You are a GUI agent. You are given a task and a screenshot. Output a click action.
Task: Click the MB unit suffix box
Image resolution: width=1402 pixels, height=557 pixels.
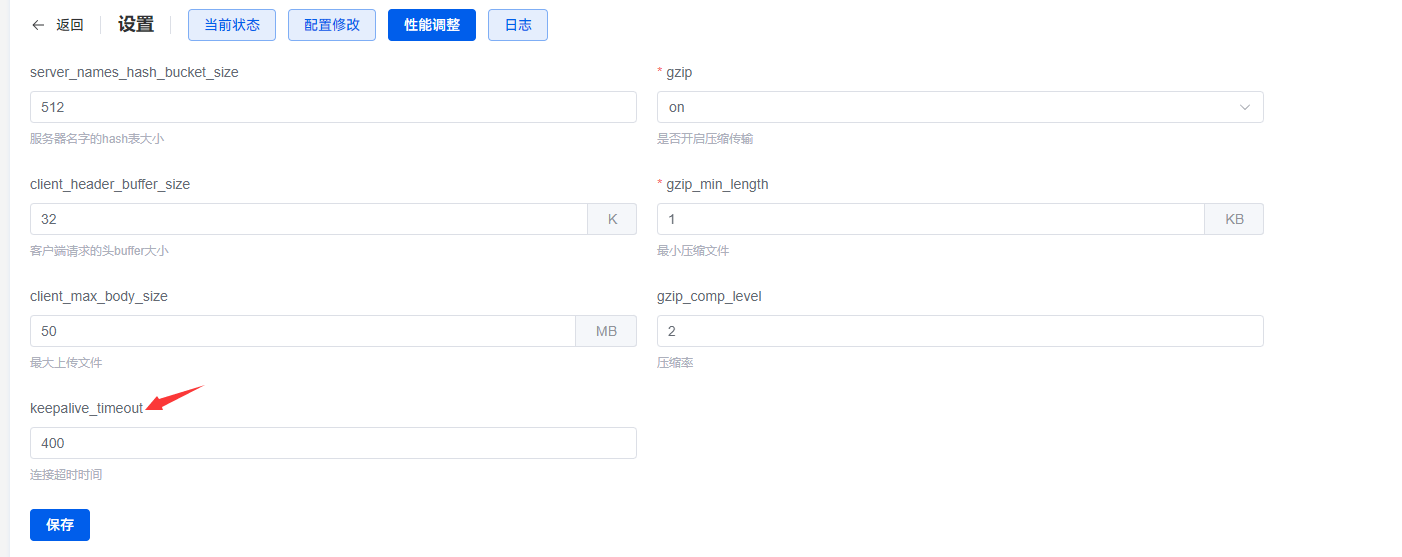(606, 331)
